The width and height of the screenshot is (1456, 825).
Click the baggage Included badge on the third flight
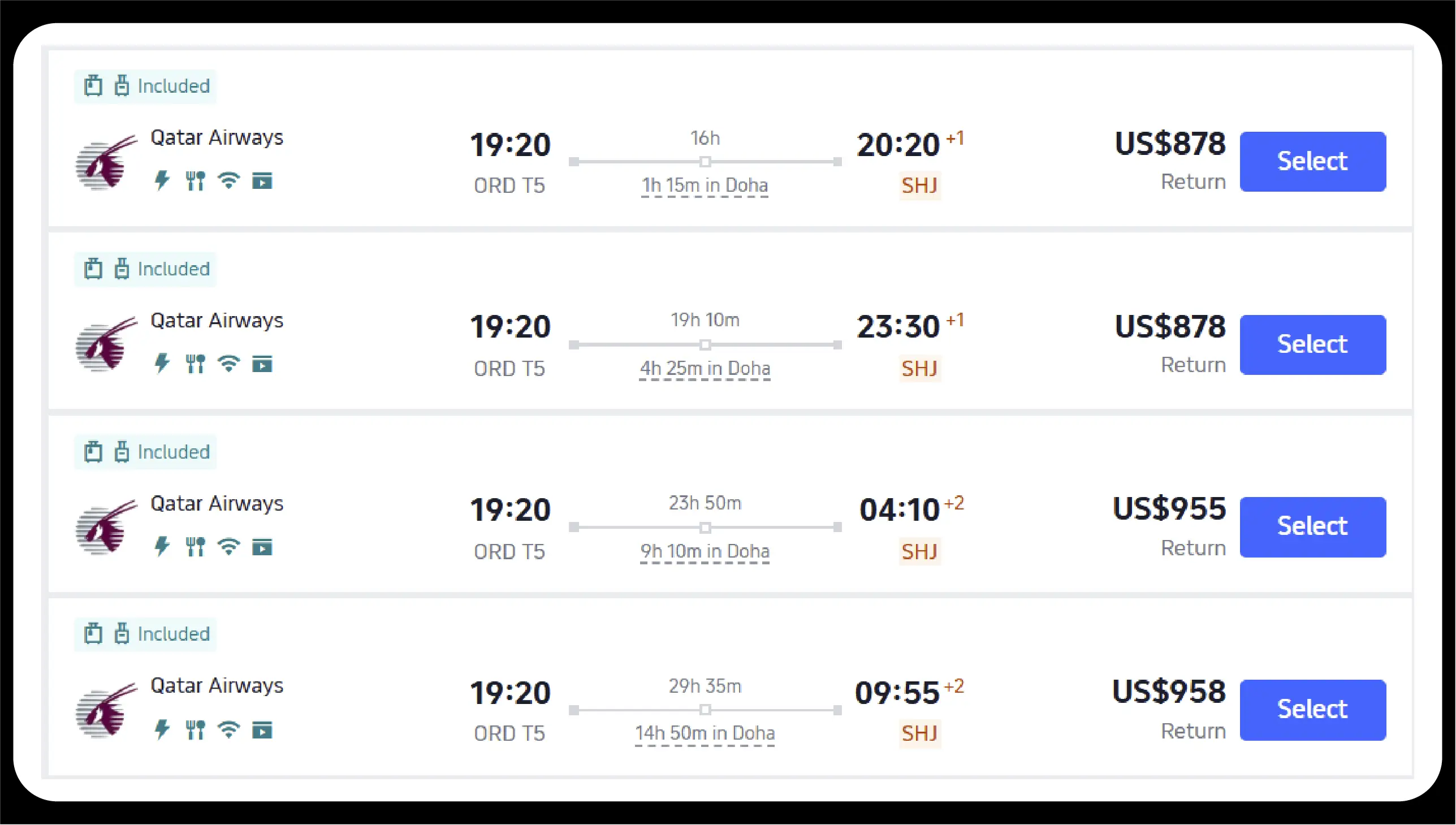146,452
